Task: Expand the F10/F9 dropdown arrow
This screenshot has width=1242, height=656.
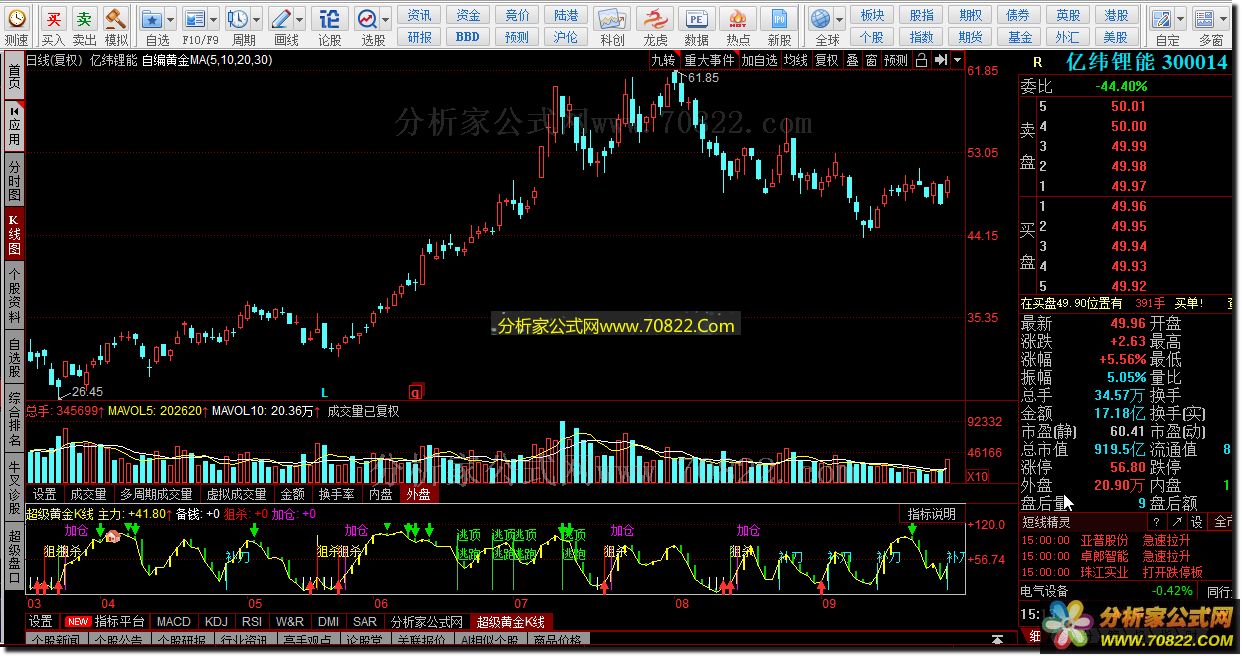Action: tap(215, 19)
